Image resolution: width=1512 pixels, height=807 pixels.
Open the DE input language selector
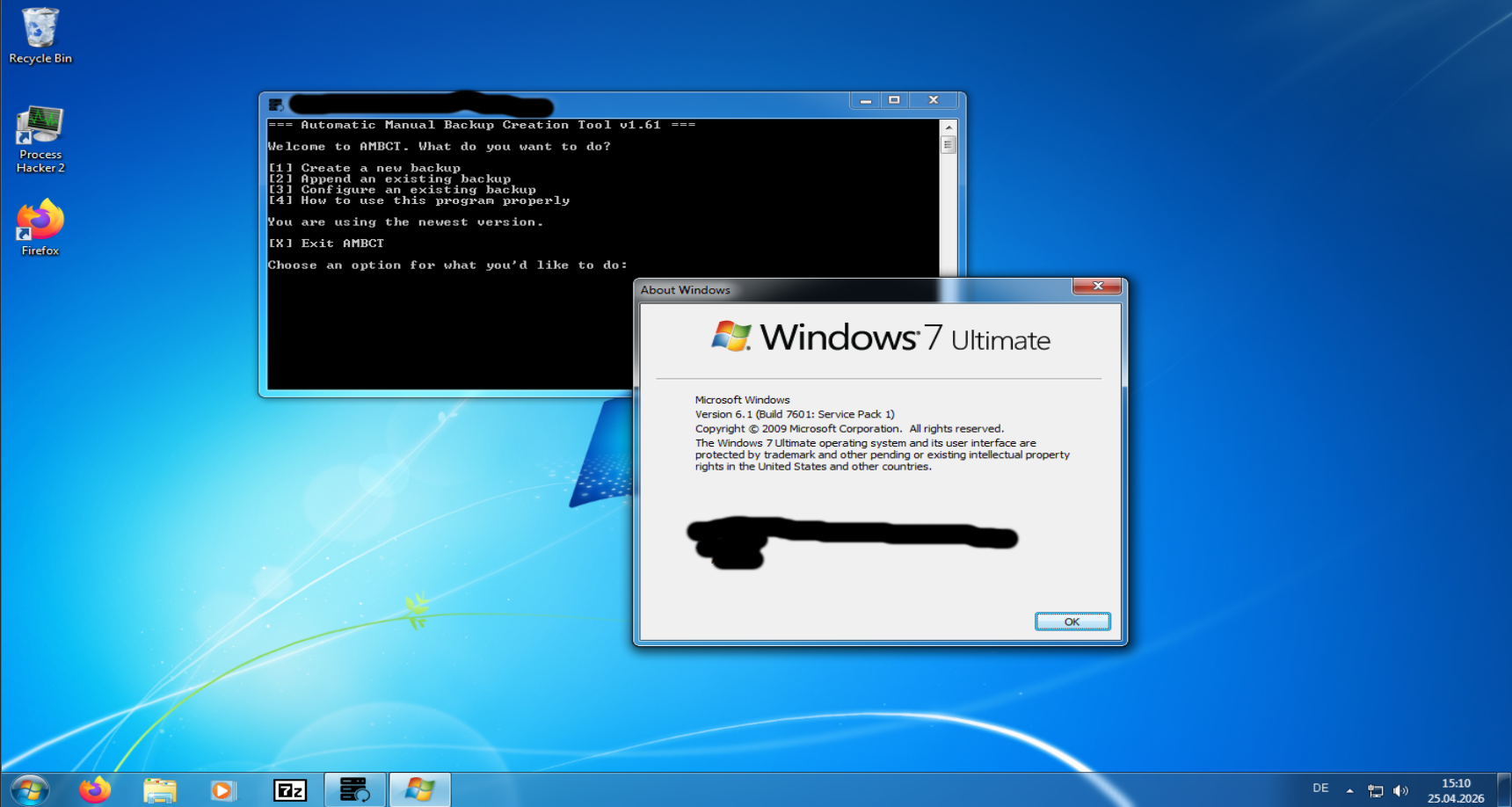[1320, 789]
